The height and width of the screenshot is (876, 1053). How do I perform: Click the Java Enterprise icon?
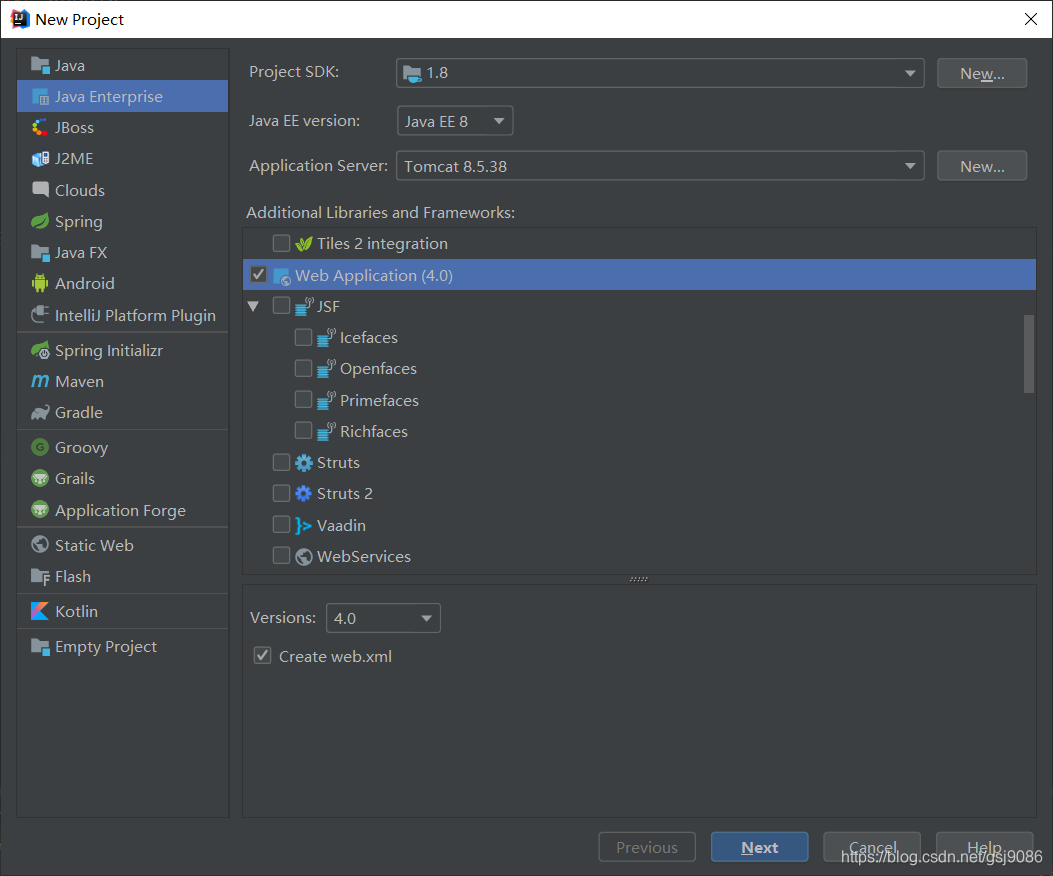coord(40,97)
